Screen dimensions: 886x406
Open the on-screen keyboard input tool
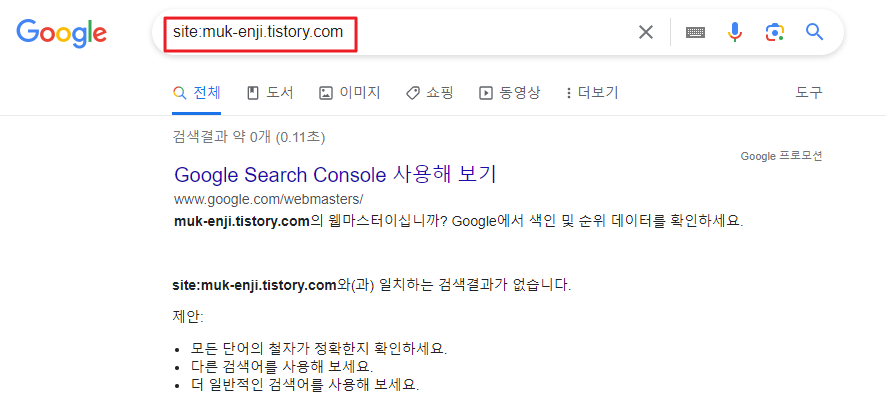coord(695,32)
